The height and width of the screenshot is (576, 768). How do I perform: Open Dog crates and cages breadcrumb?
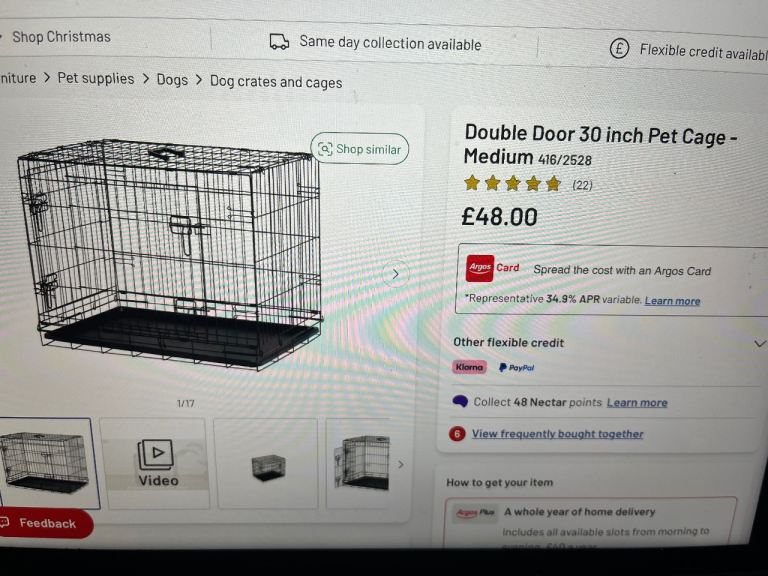coord(276,82)
